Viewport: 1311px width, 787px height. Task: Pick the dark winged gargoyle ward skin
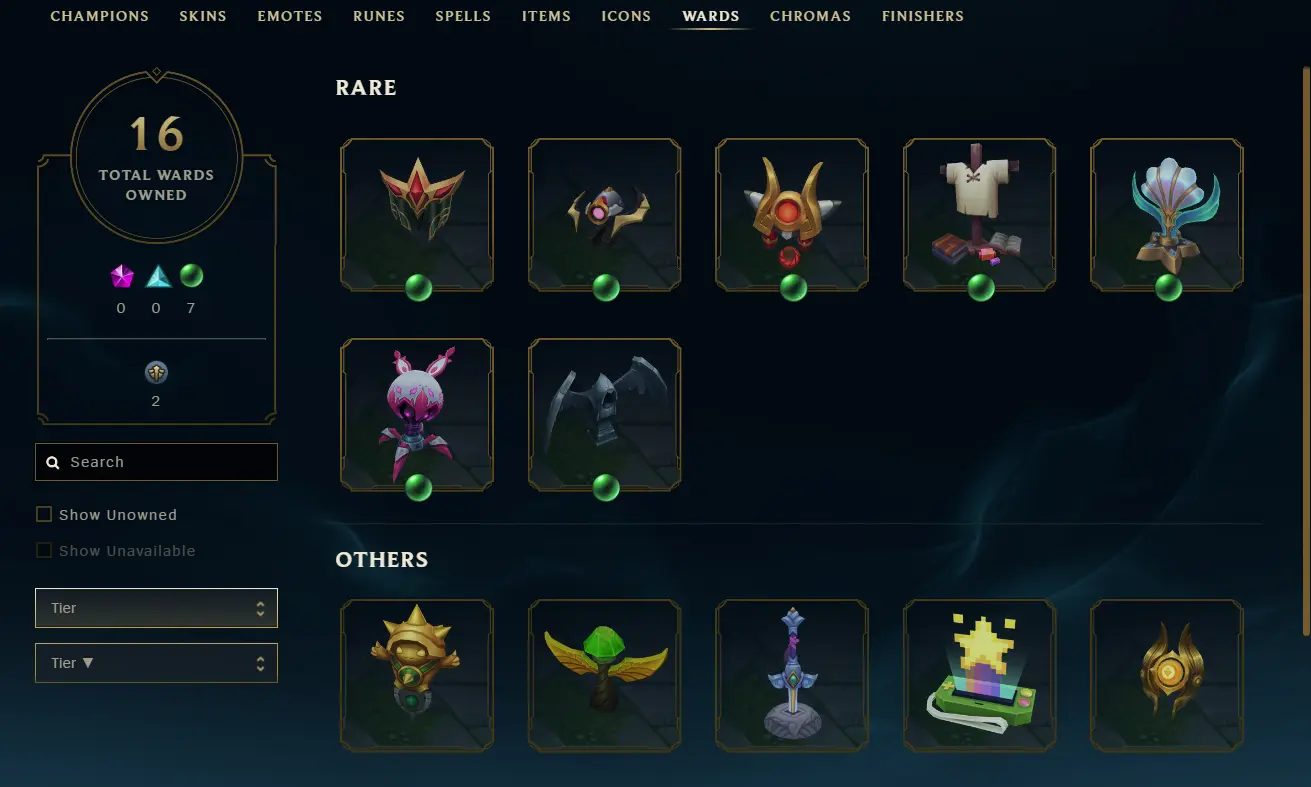[605, 415]
